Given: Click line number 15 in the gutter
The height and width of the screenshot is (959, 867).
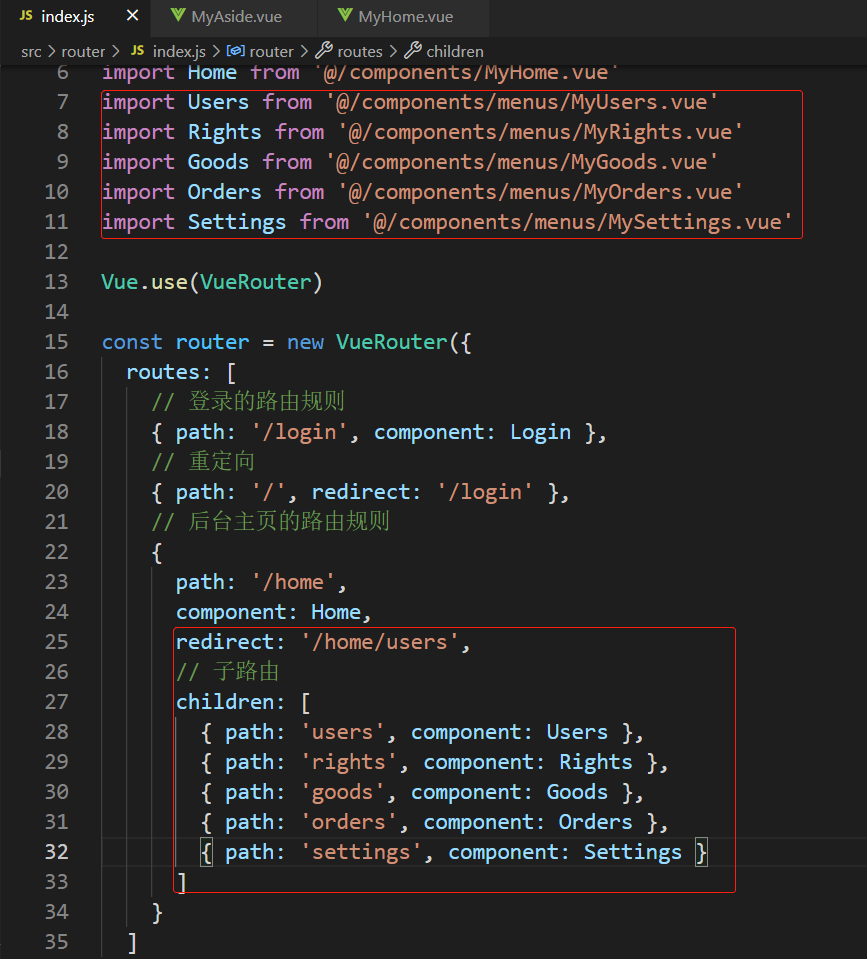Looking at the screenshot, I should point(56,342).
